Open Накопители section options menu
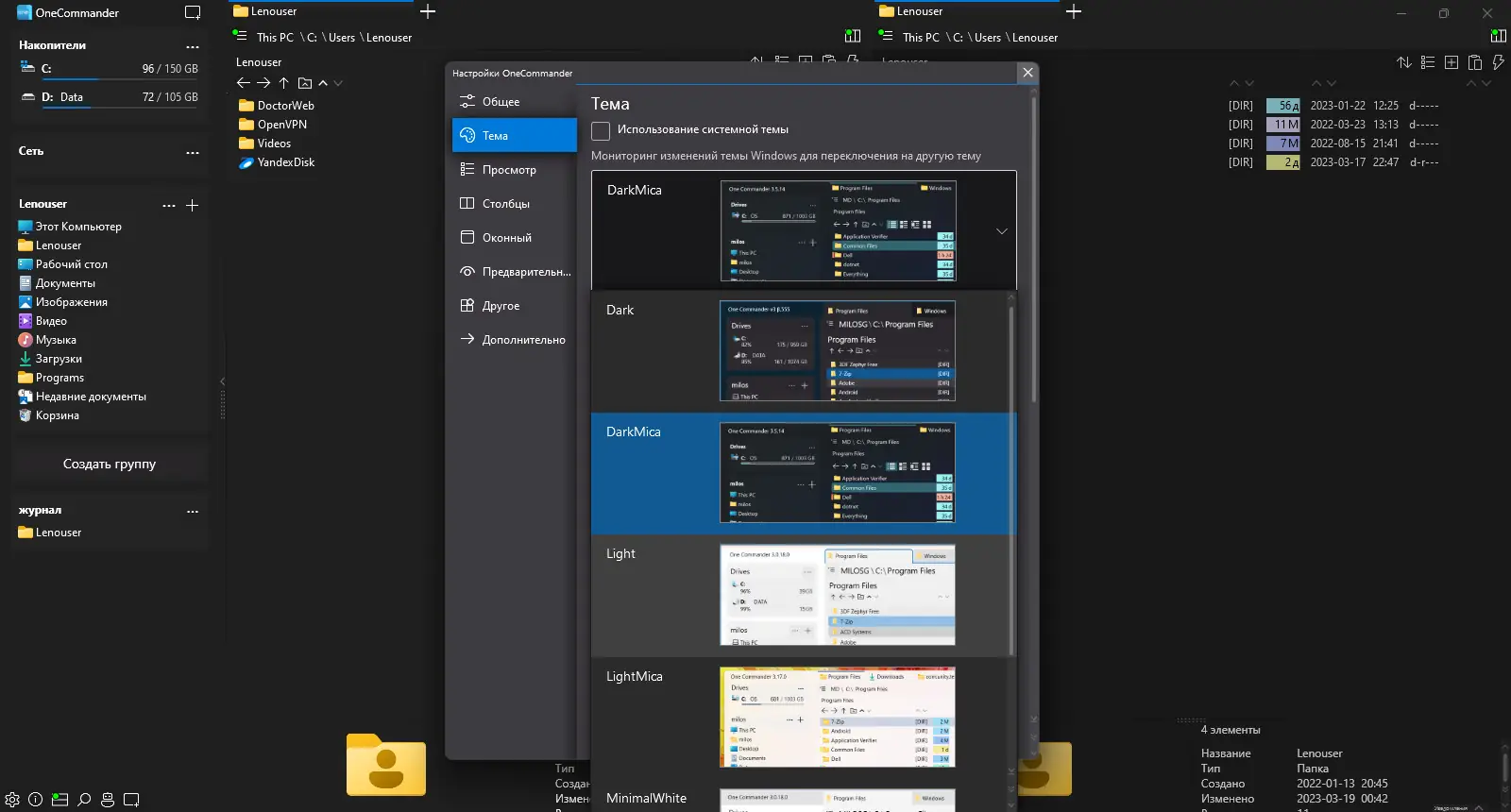The height and width of the screenshot is (812, 1511). (193, 46)
